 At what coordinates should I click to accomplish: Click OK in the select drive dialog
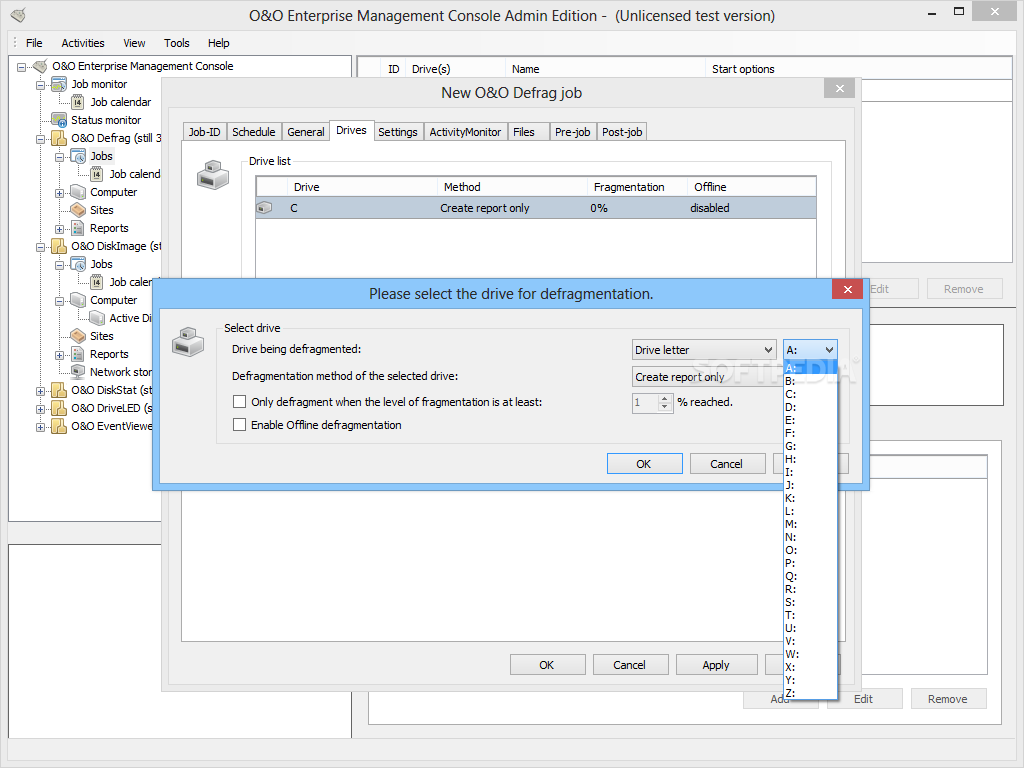coord(645,464)
